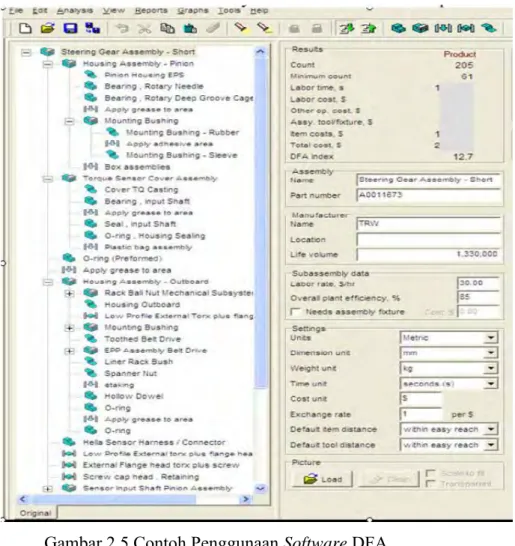Select operation icon beside Box assemblies
Viewport: 515px width, 546px height.
pyautogui.click(x=91, y=166)
